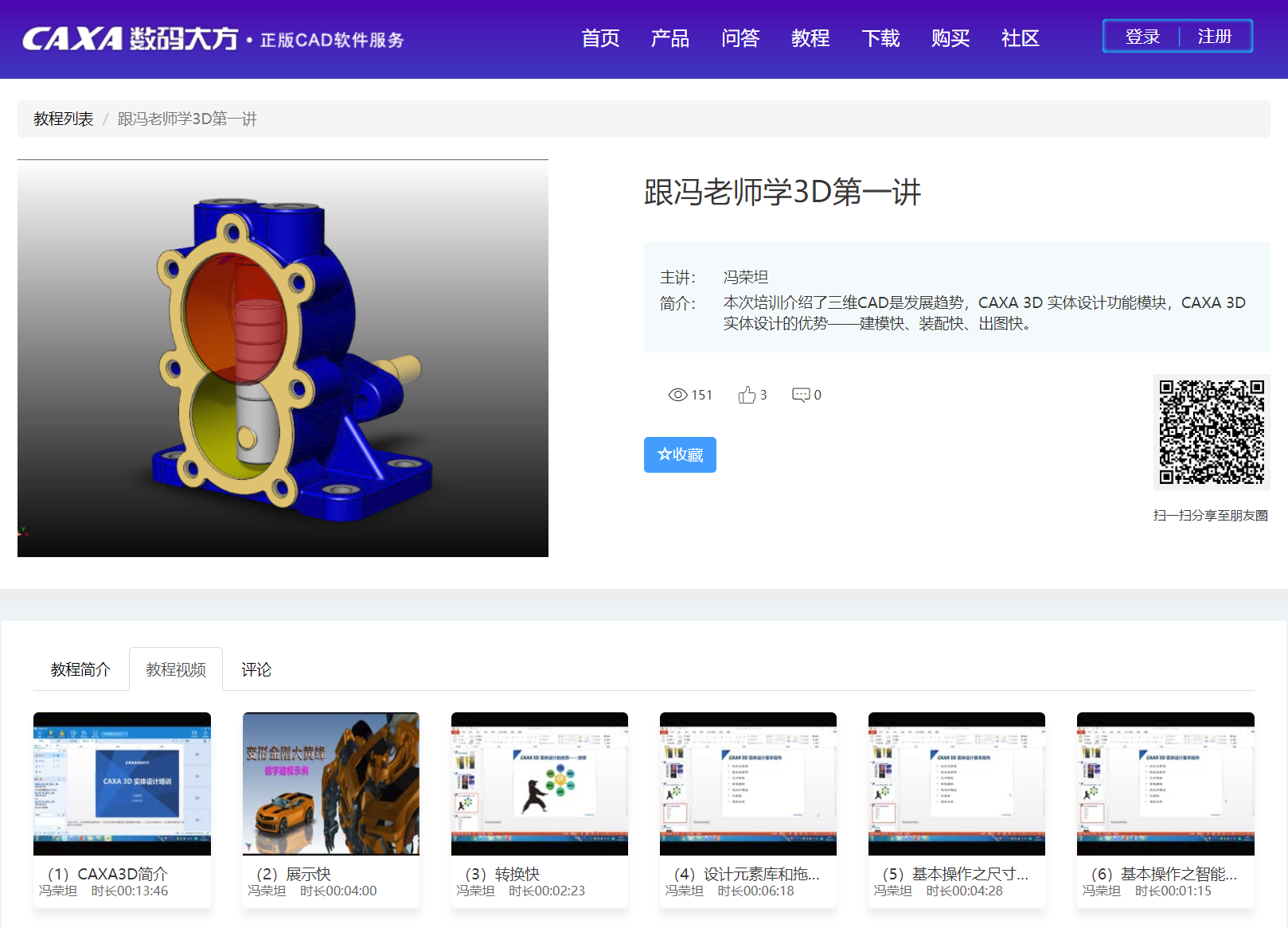Open video thumbnail for 转换快
Screen dimensions: 1288x928
(x=540, y=784)
